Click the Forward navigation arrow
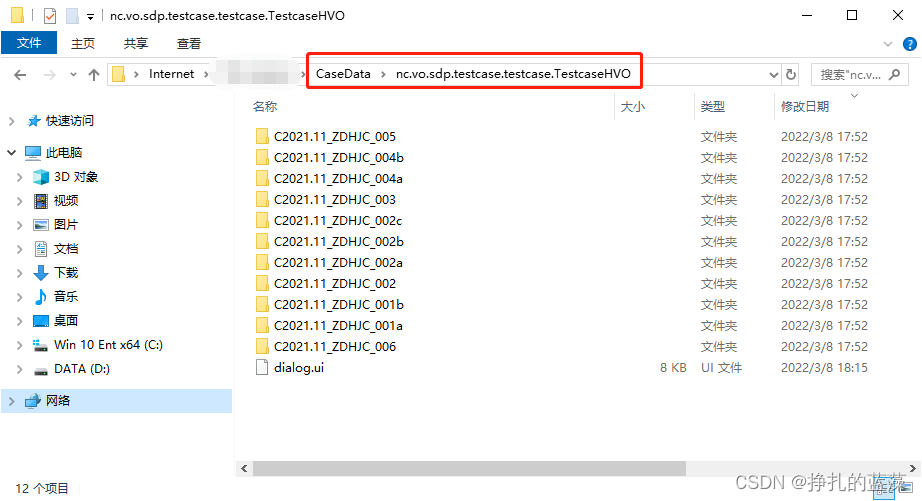The width and height of the screenshot is (922, 501). (x=50, y=75)
